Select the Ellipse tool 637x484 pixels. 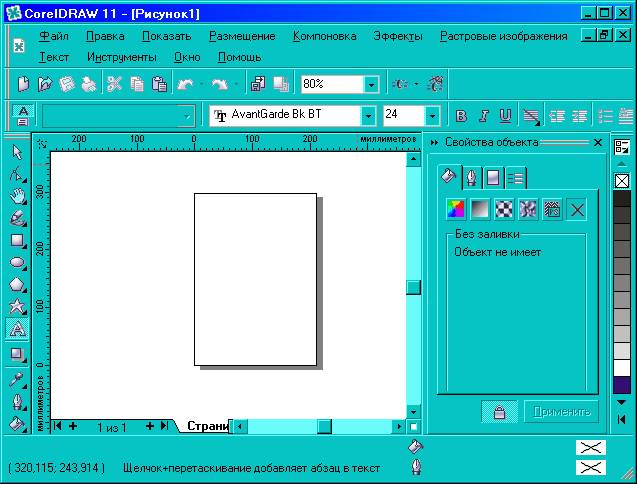pyautogui.click(x=17, y=263)
